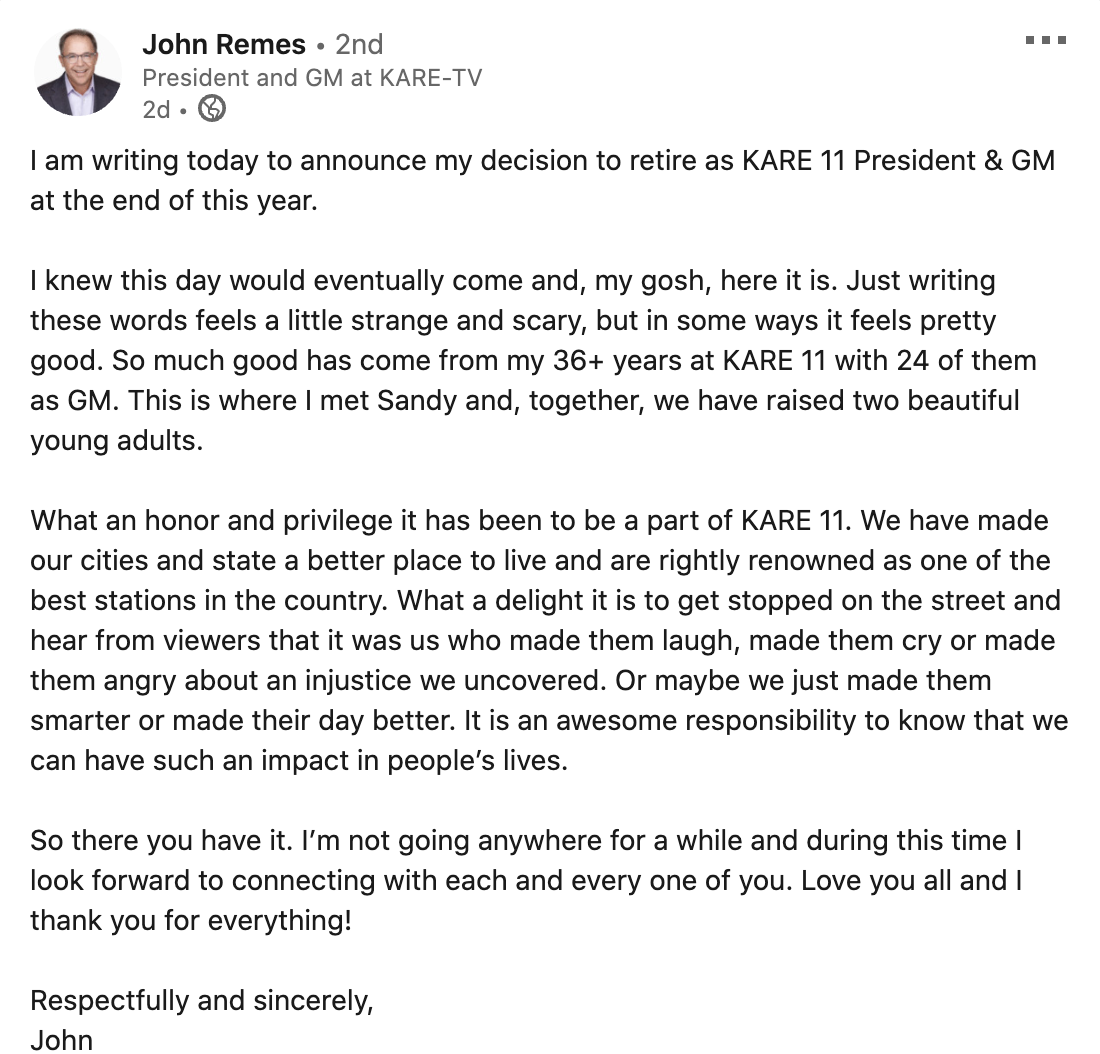The width and height of the screenshot is (1100, 1054).
Task: Click the line starting 'I knew this day'
Action: point(513,281)
